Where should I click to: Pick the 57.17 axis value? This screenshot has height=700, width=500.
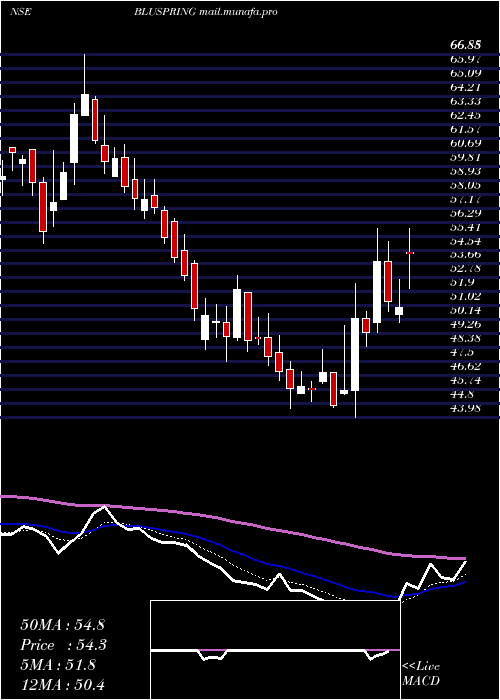pyautogui.click(x=466, y=200)
